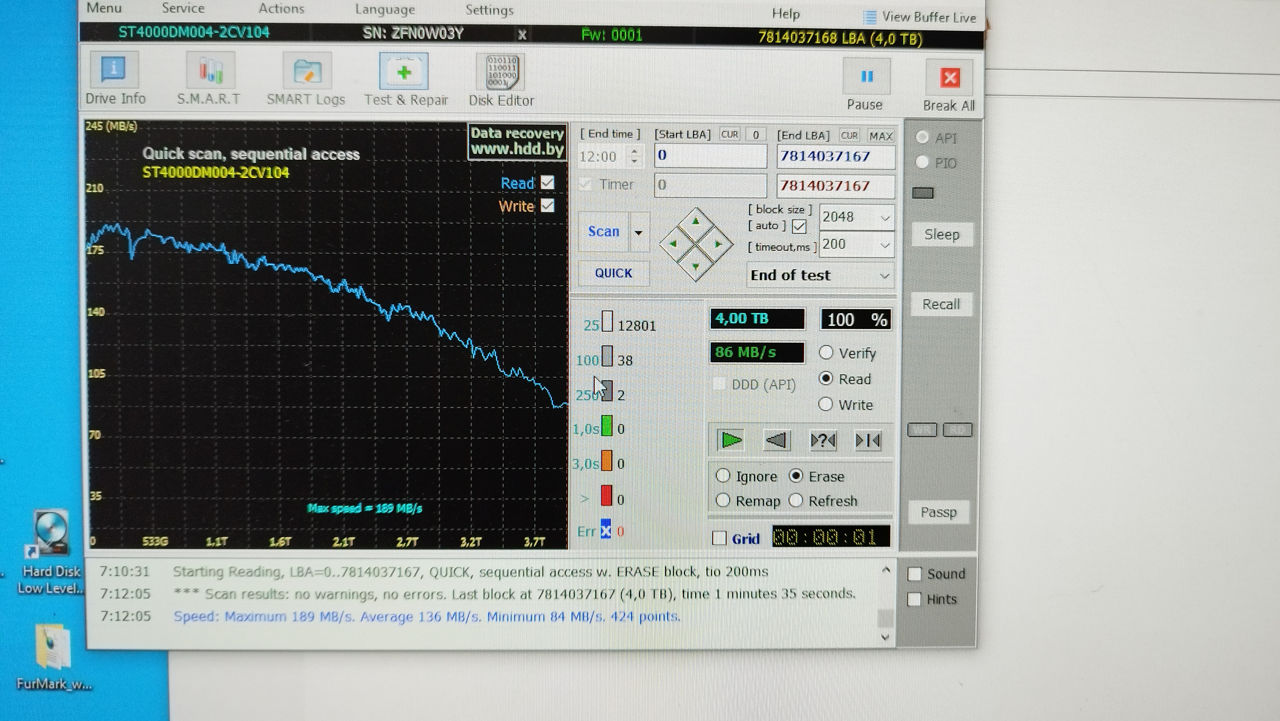Open the SMART Logs section
Image resolution: width=1280 pixels, height=721 pixels.
click(x=306, y=78)
